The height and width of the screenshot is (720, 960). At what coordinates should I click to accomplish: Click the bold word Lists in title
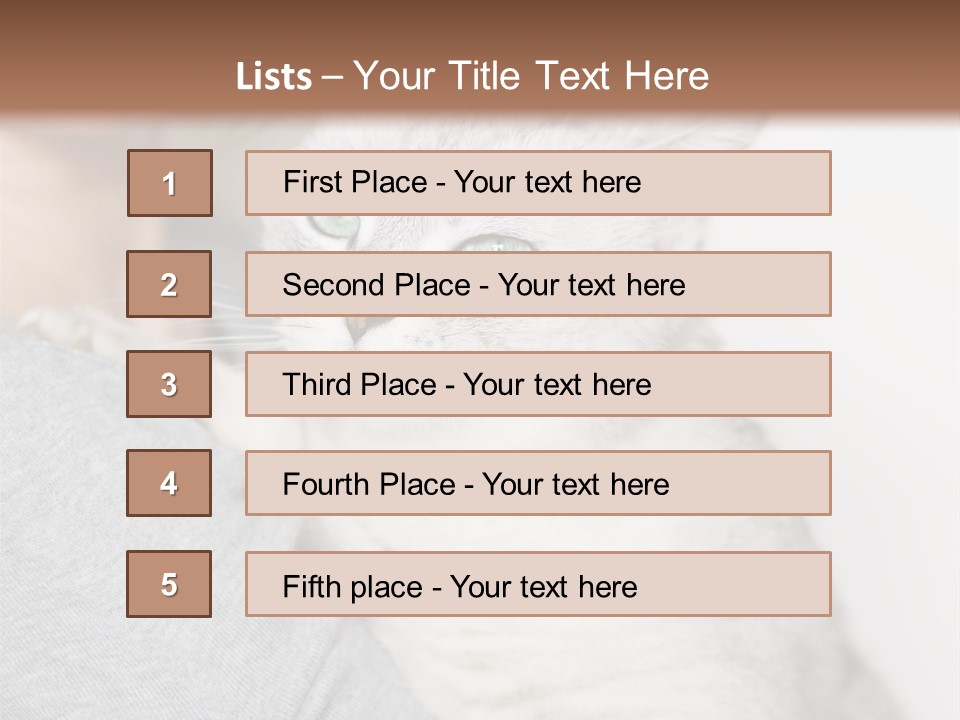(x=274, y=76)
